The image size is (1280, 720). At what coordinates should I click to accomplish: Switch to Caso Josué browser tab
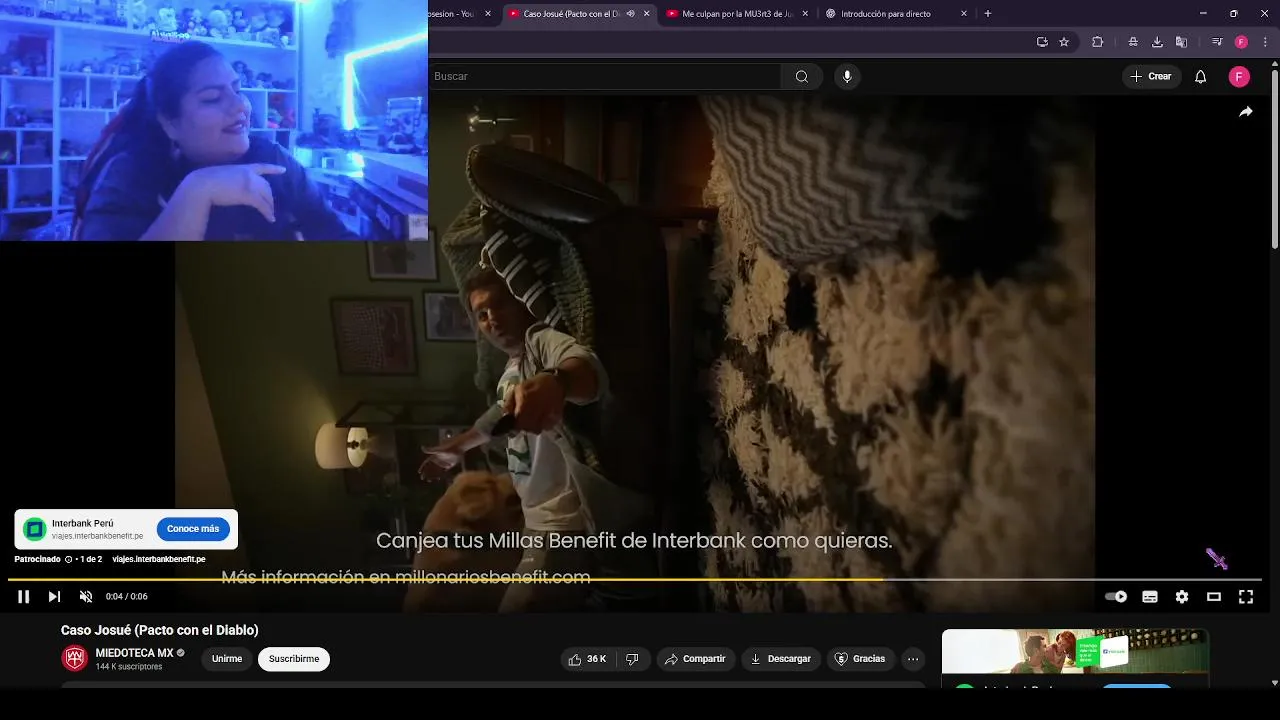[x=571, y=14]
